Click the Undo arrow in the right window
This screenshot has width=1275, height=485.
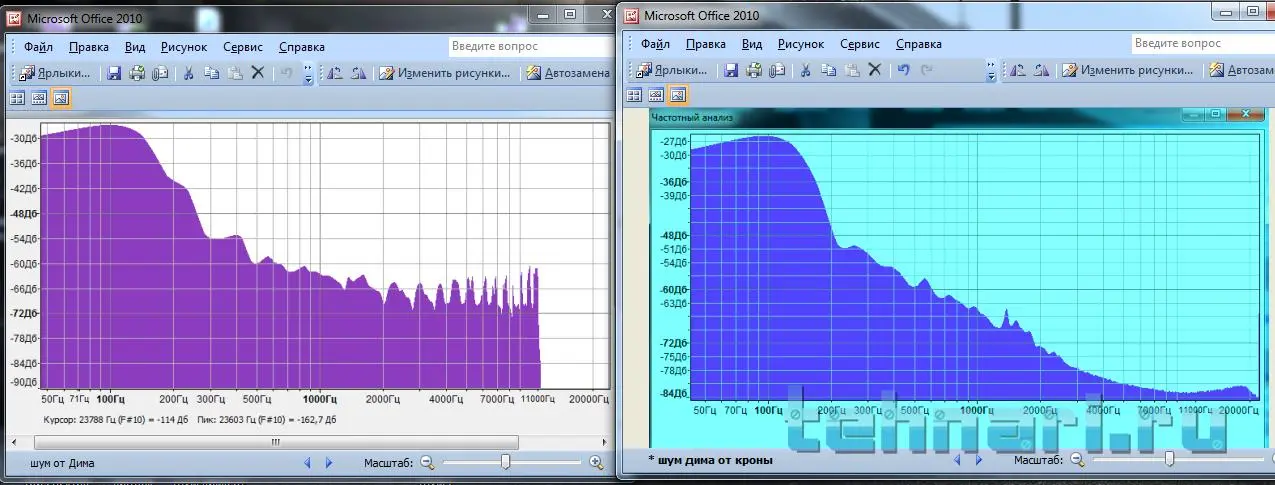[x=904, y=70]
